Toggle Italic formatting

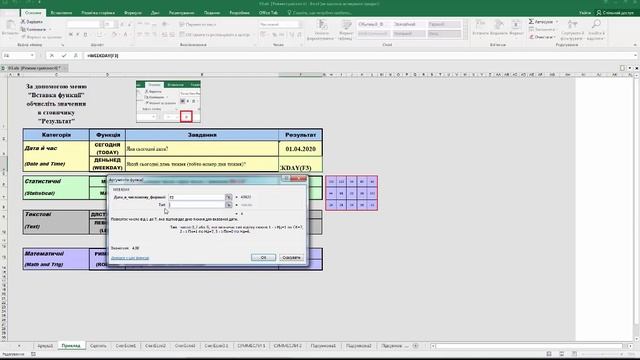tap(78, 35)
